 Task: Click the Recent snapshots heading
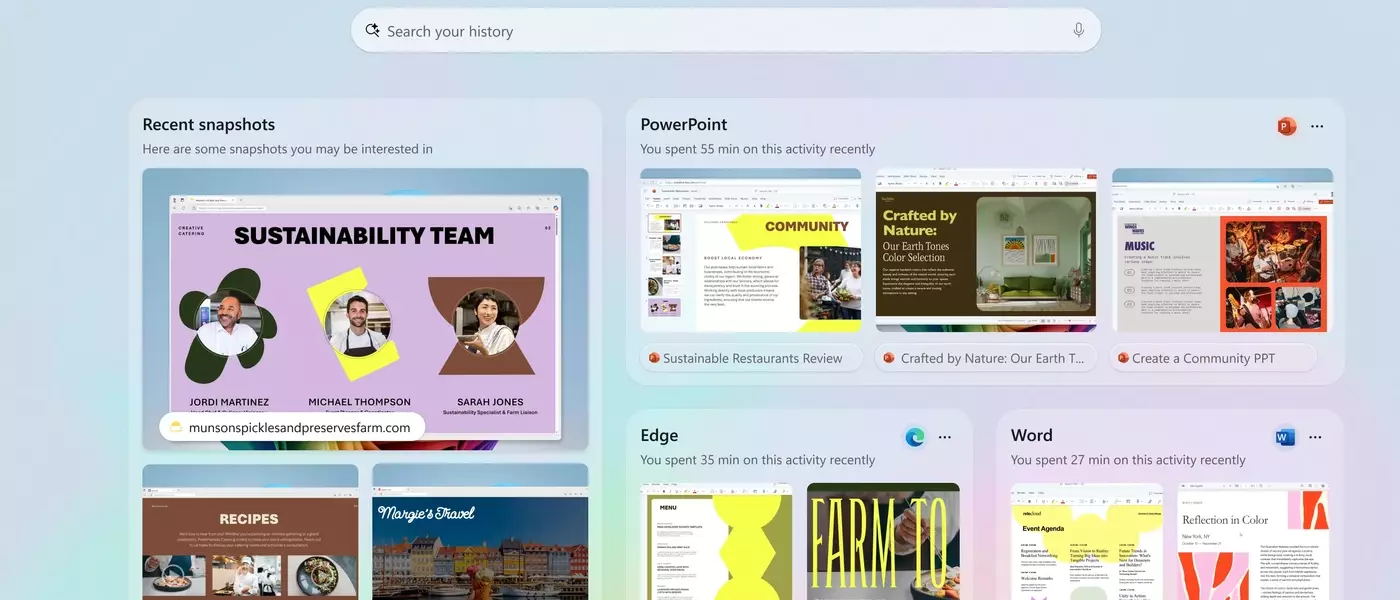point(208,125)
